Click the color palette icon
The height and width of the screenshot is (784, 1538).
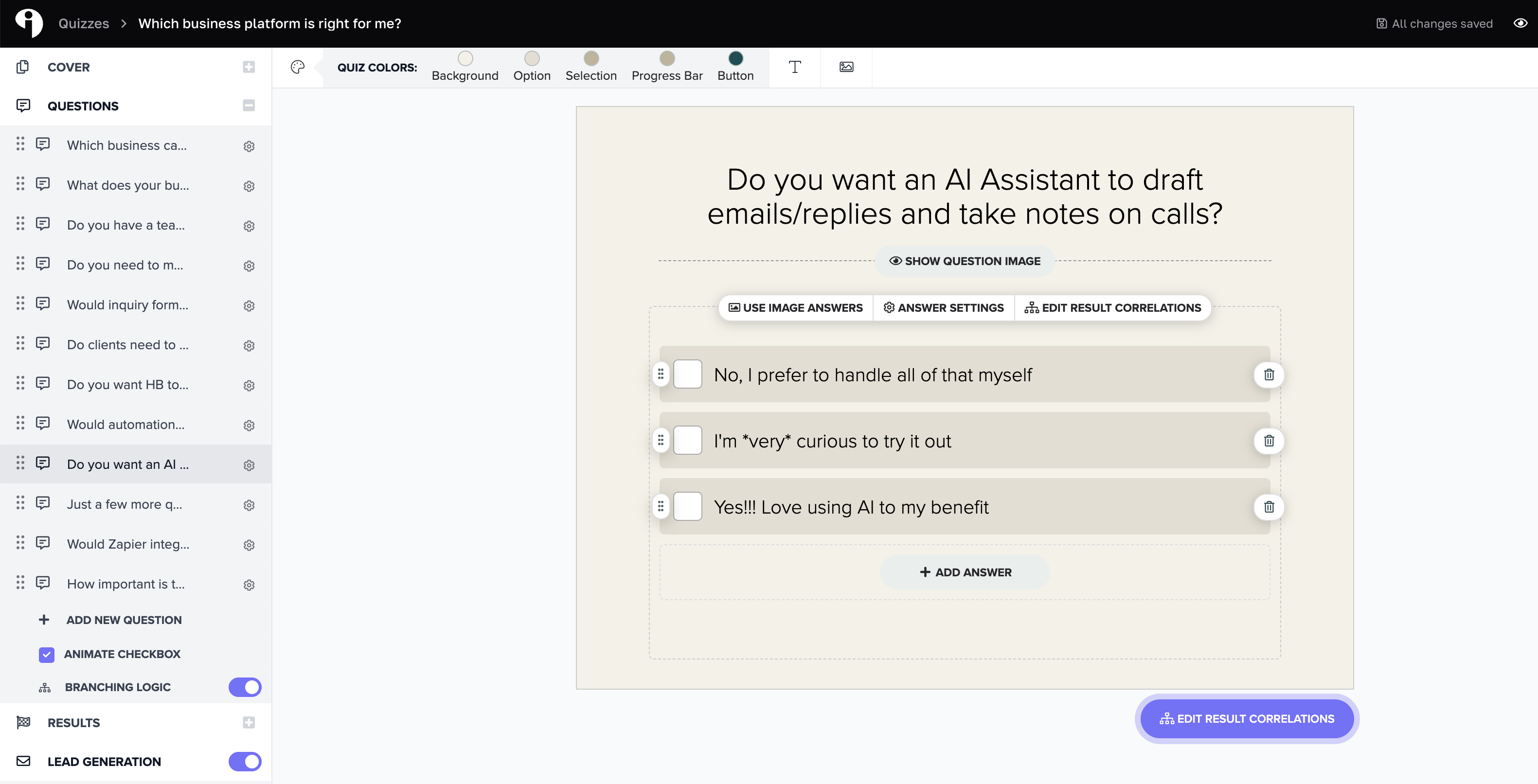(x=297, y=67)
